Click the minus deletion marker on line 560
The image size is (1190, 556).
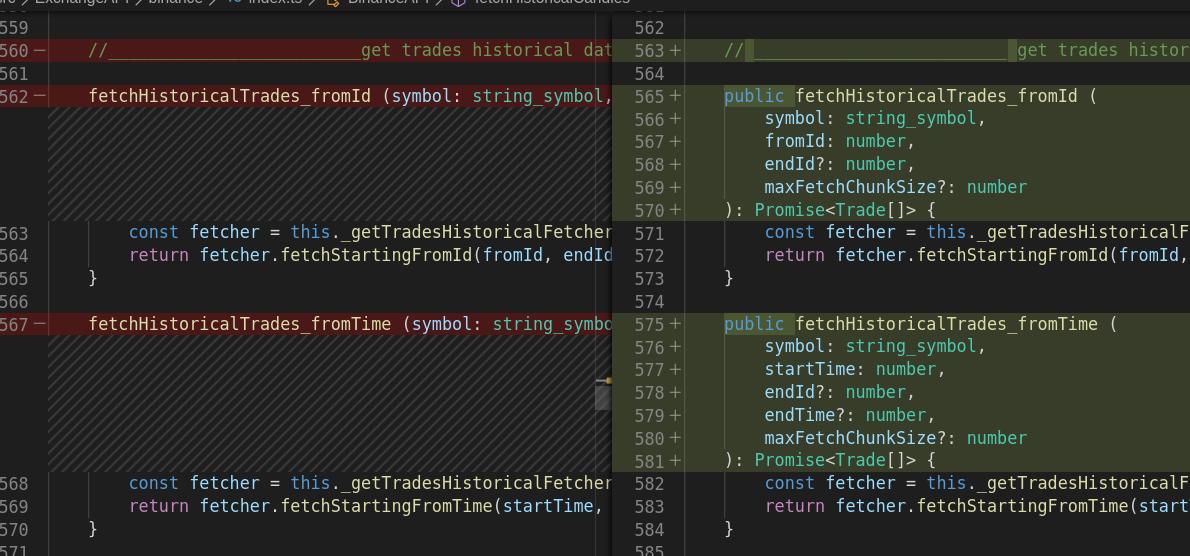[x=39, y=50]
